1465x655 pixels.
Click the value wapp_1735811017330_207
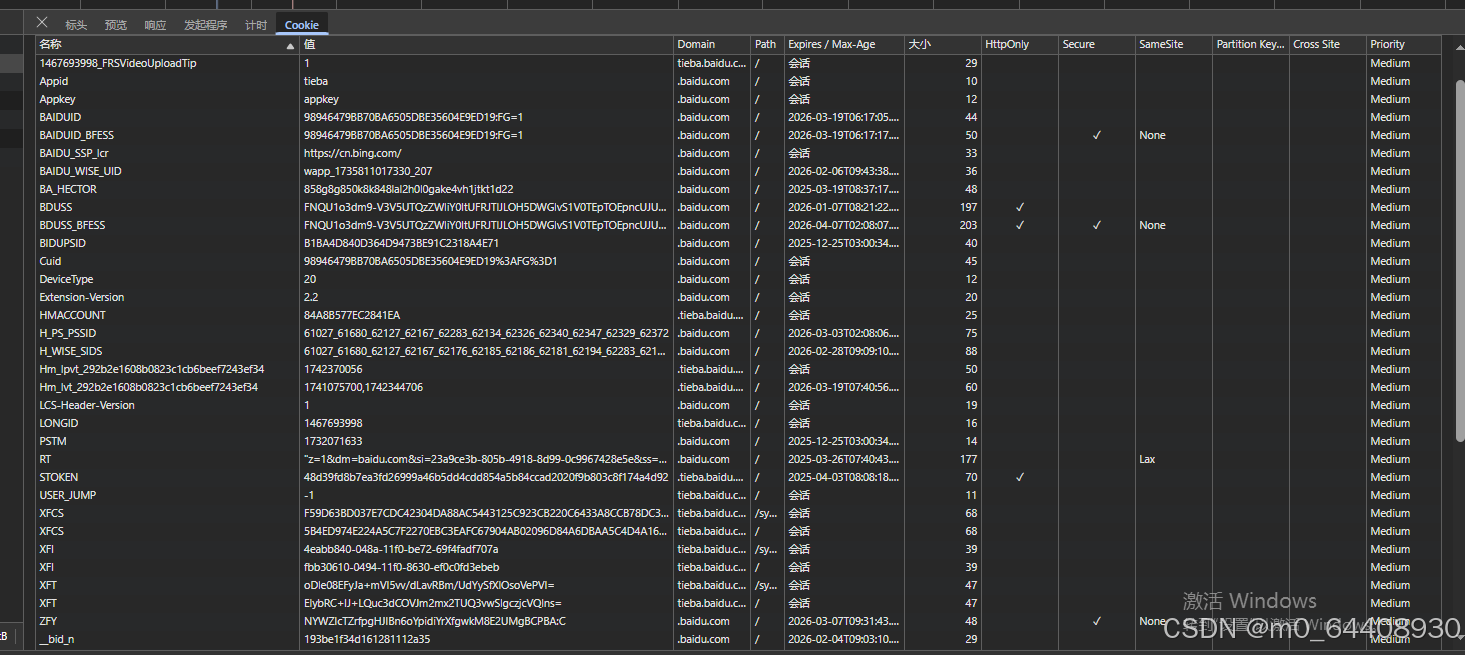pyautogui.click(x=368, y=171)
